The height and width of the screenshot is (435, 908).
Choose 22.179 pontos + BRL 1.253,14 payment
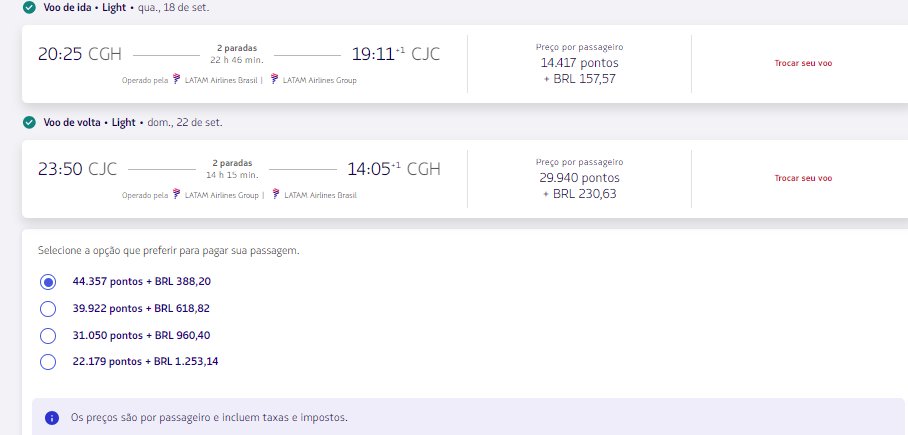(48, 362)
